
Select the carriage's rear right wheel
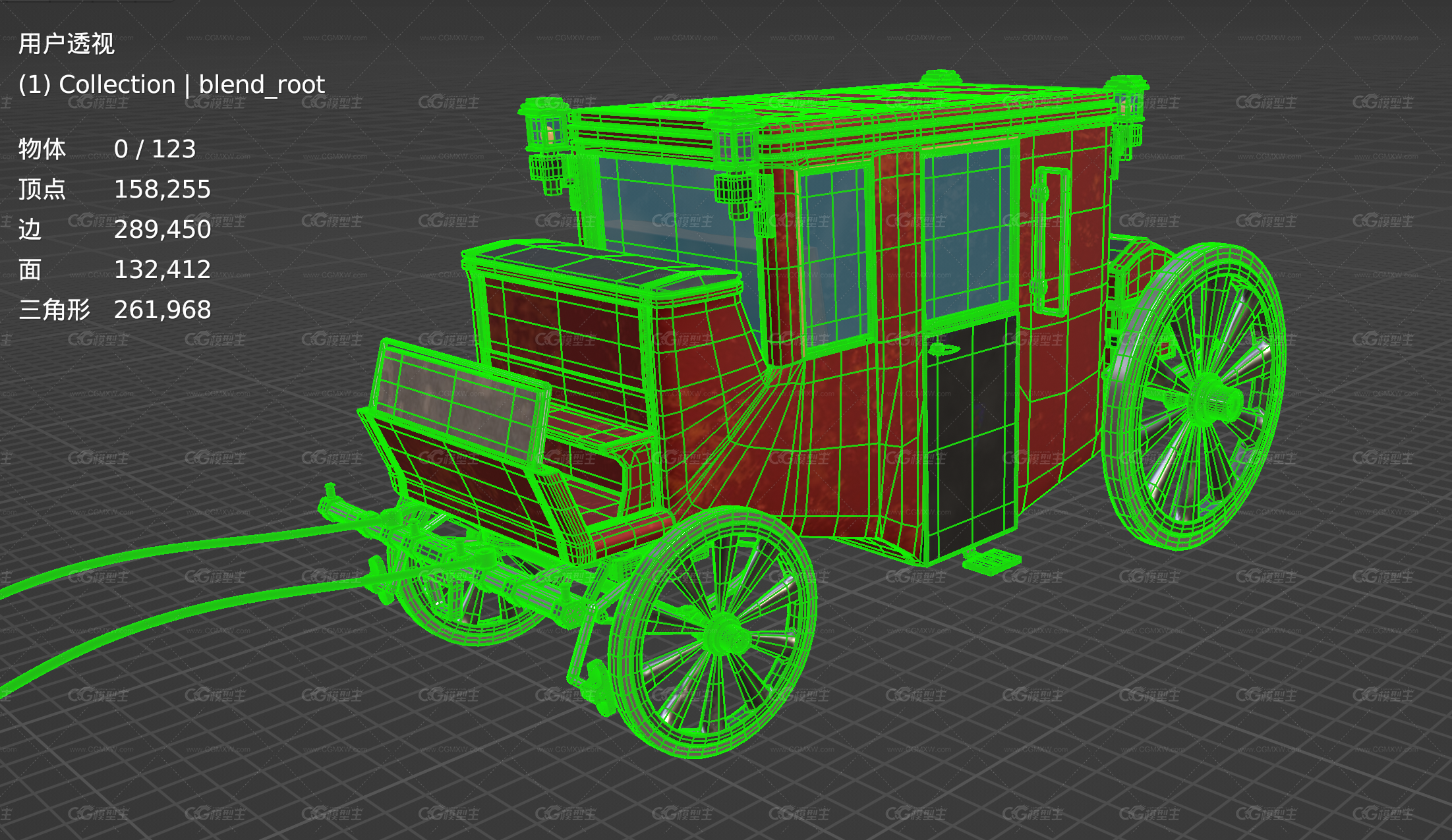1194,396
